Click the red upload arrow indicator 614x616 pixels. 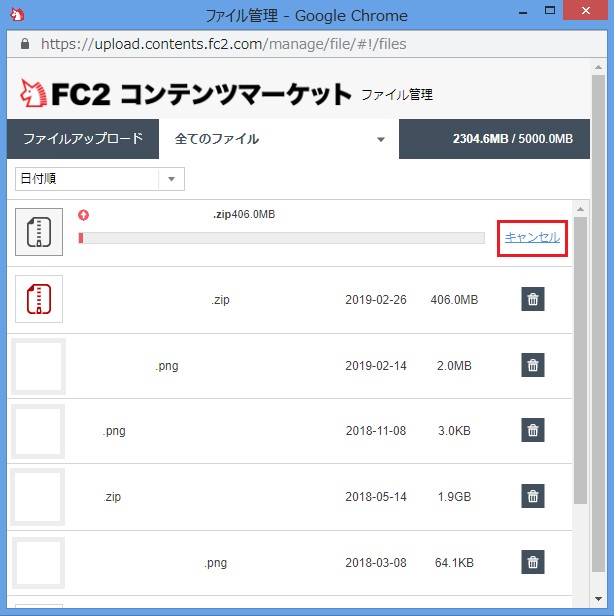click(x=83, y=214)
